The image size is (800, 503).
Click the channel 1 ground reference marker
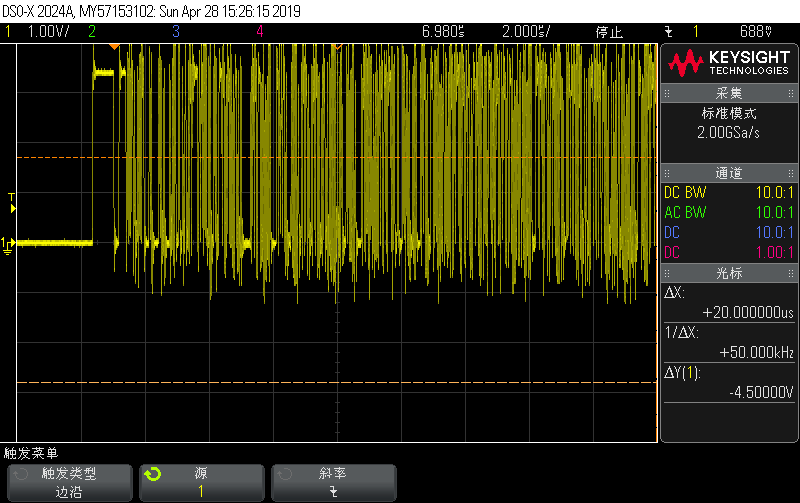pyautogui.click(x=7, y=245)
